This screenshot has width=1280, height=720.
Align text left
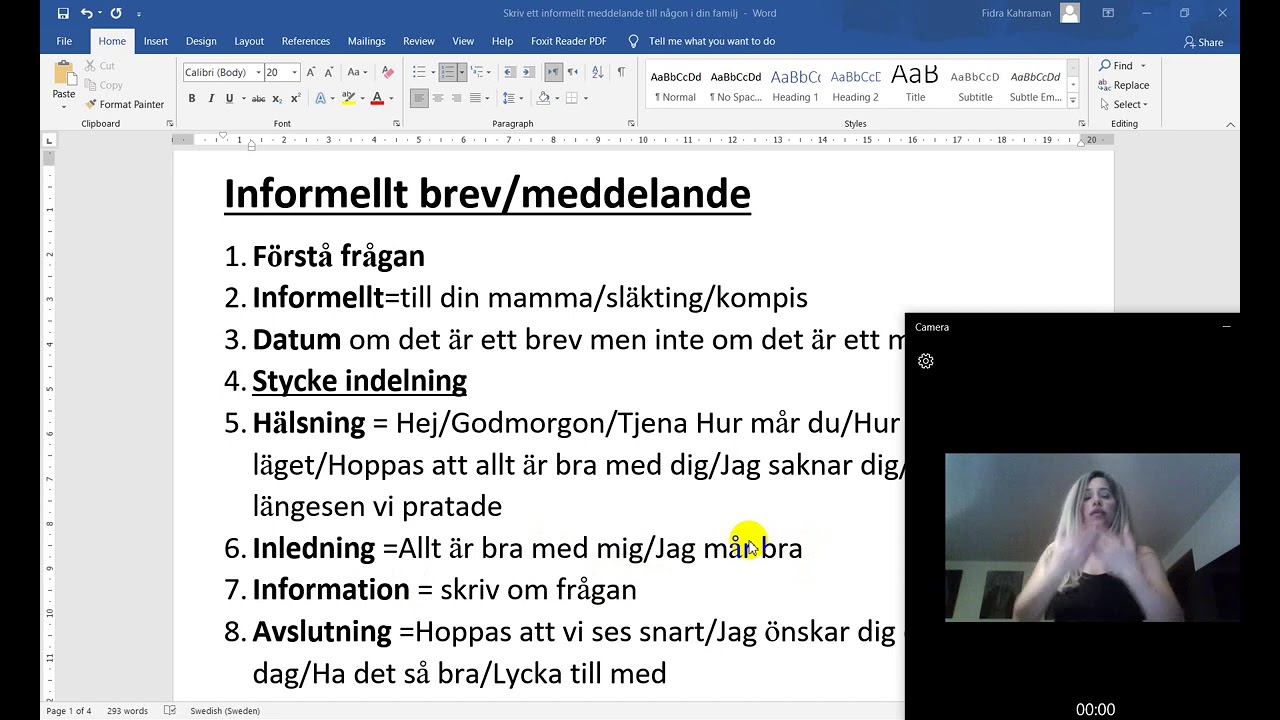[x=419, y=98]
